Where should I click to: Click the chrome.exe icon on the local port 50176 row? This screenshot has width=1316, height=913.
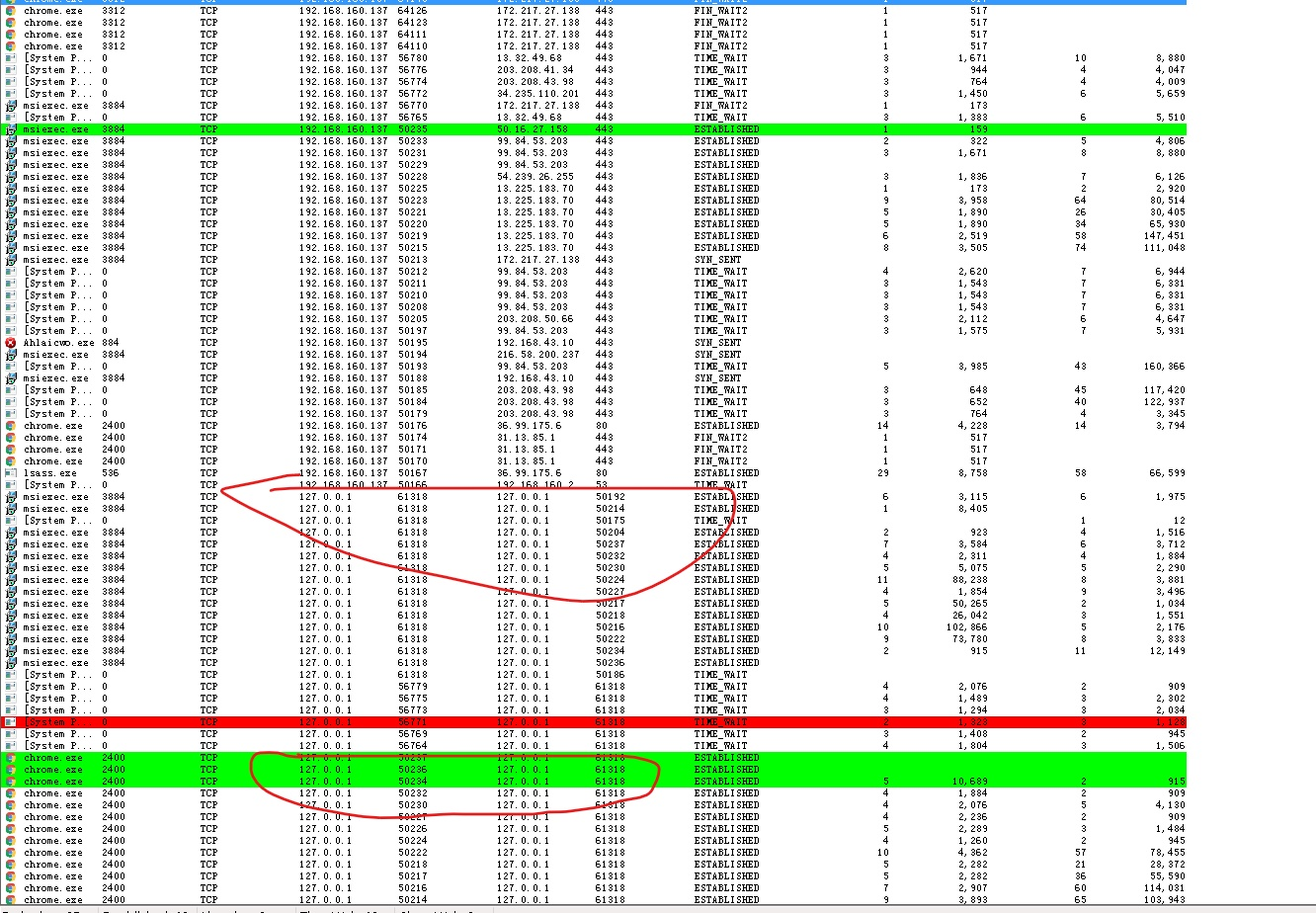(x=11, y=425)
